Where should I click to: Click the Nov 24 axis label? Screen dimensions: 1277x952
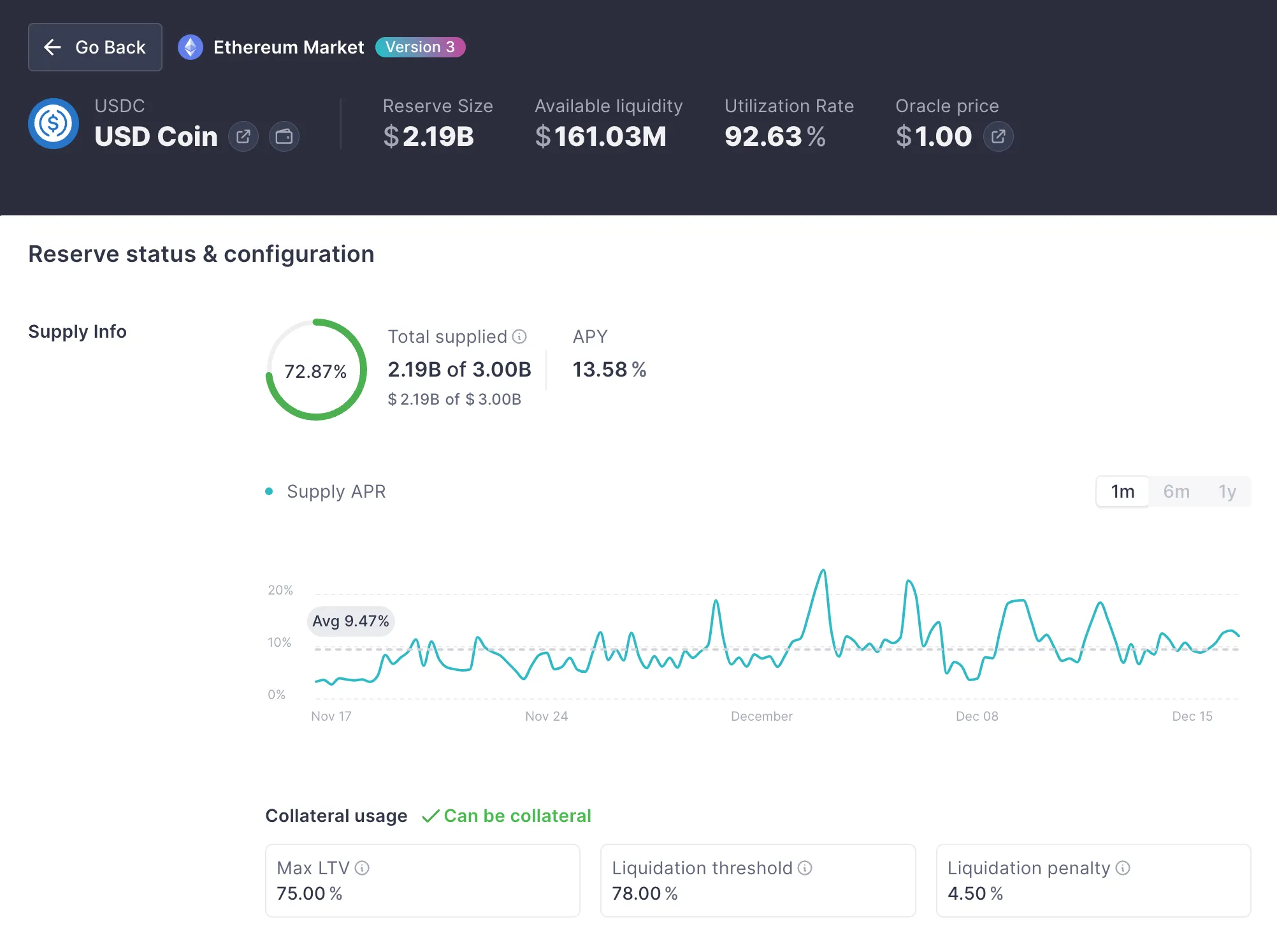[546, 716]
